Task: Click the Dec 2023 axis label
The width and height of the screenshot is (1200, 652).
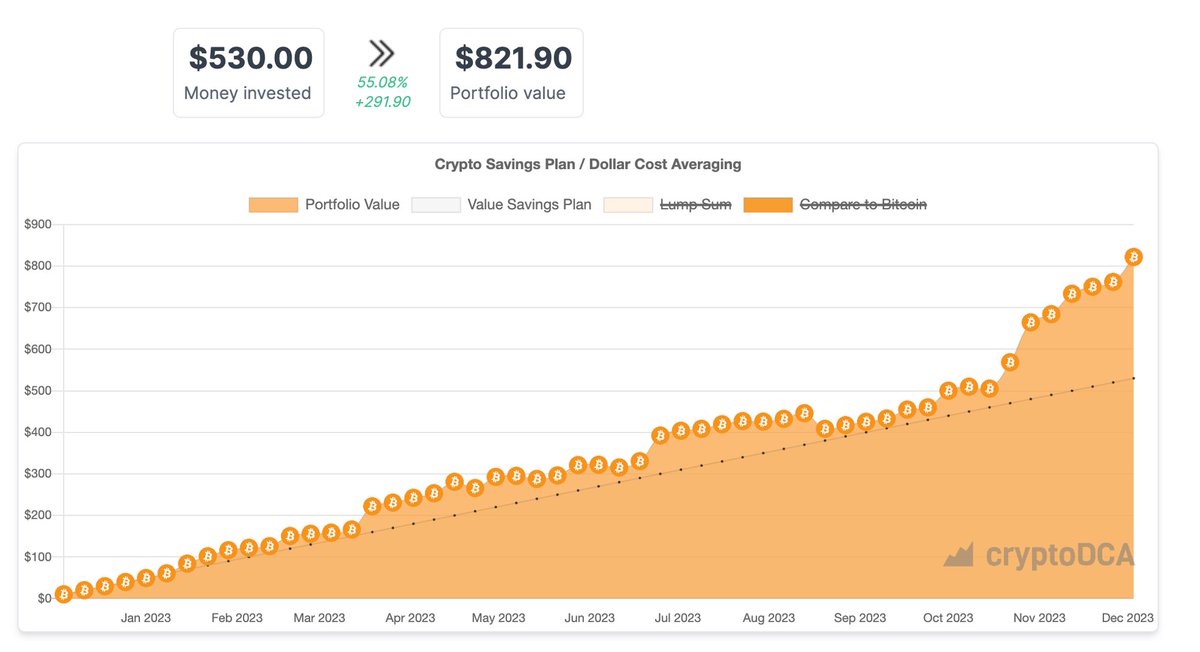Action: tap(1127, 617)
